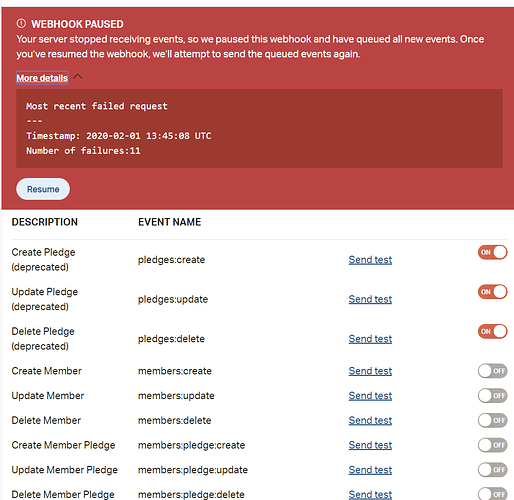Click the pledges:update event name
Screen dimensions: 514x500
pos(173,299)
